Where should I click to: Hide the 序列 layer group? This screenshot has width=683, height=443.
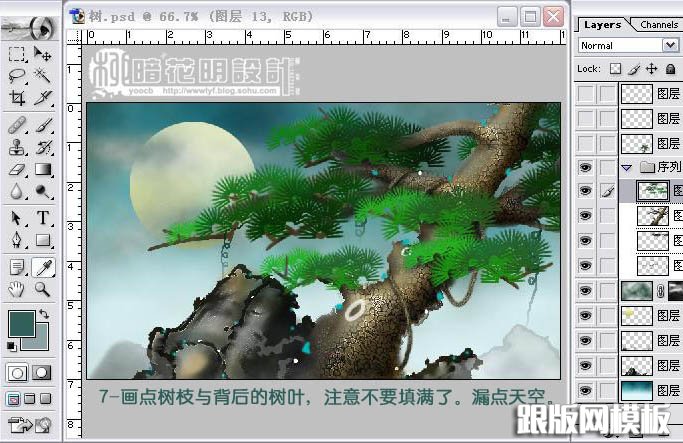586,167
